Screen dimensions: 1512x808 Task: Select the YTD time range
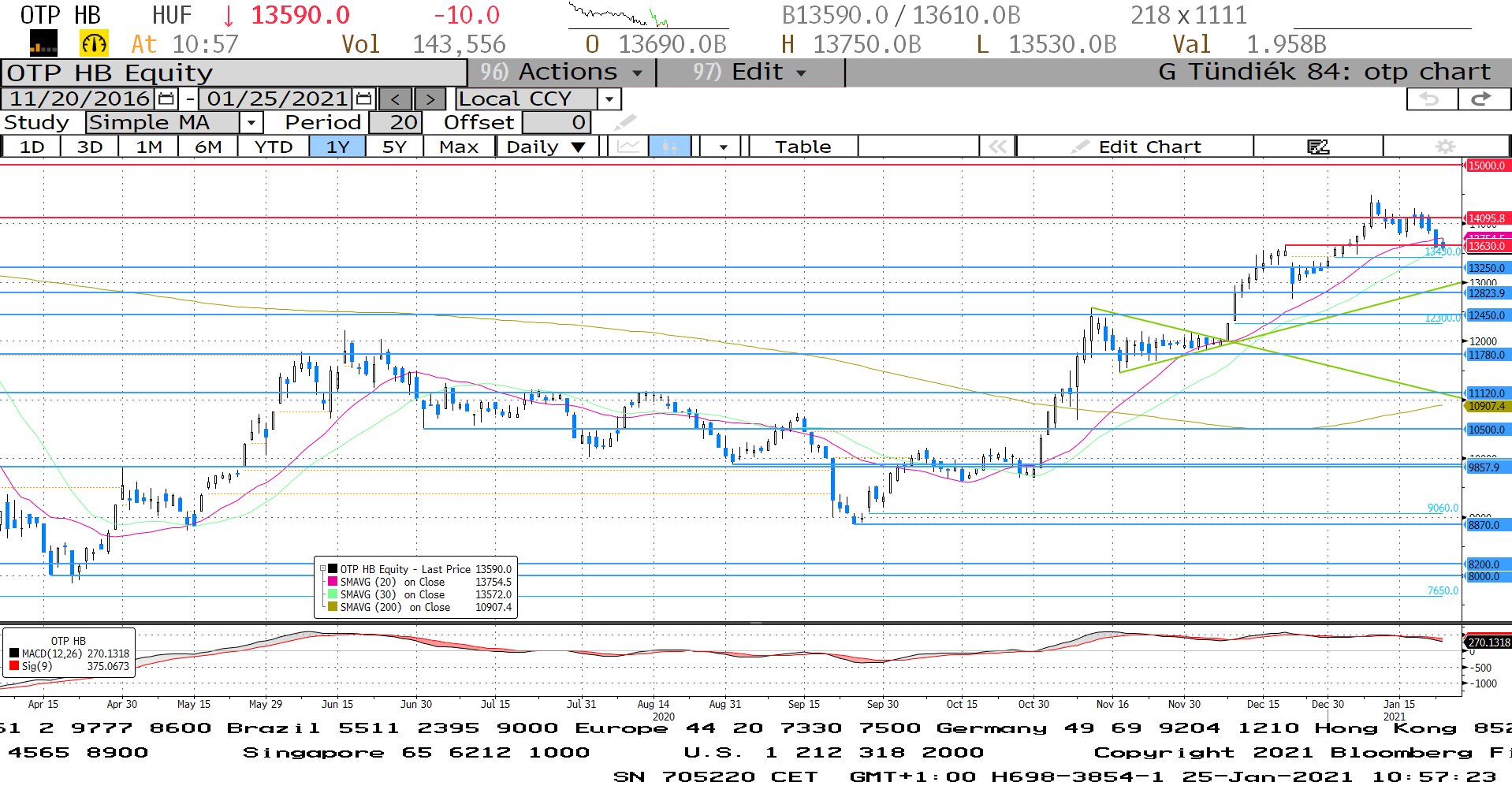coord(274,147)
